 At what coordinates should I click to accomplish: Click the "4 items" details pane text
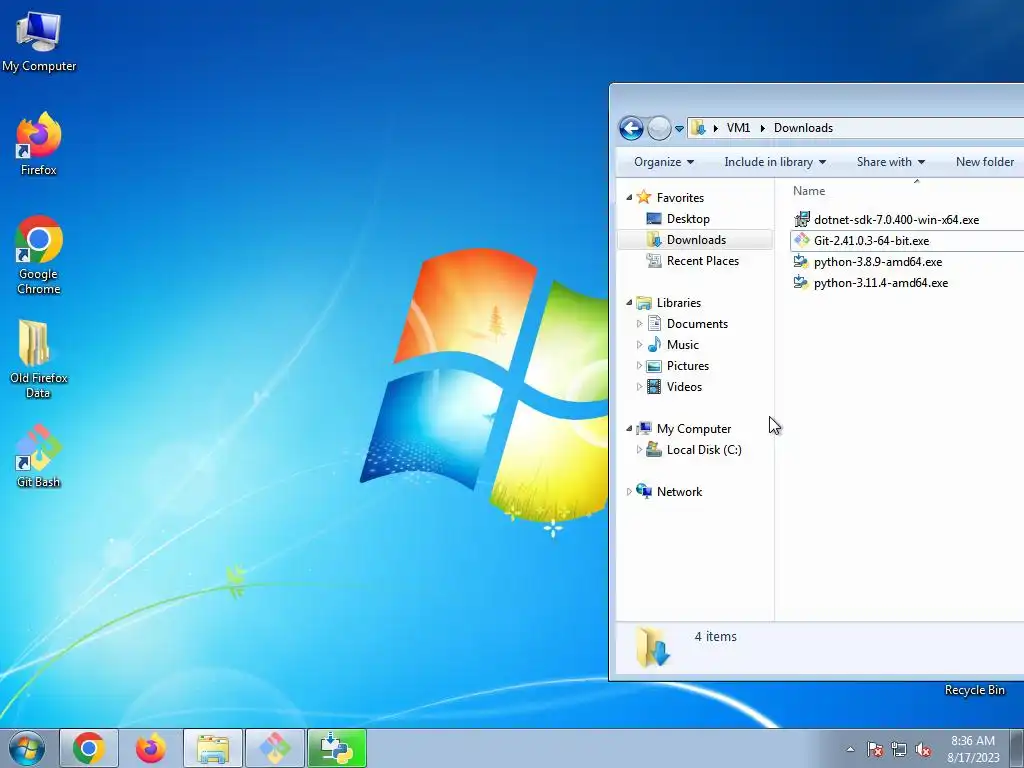715,636
